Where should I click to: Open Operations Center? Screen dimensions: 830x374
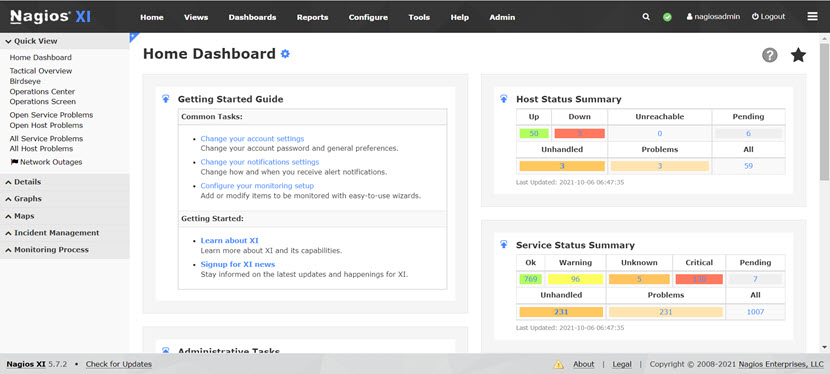42,92
